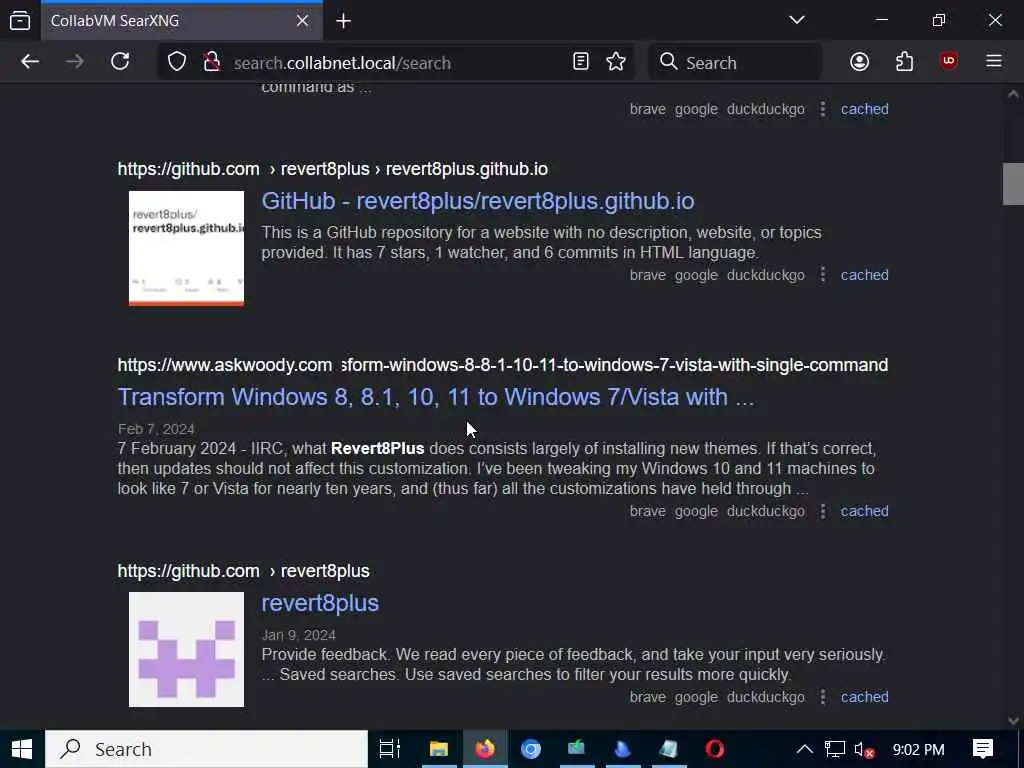
Task: Open a new tab
Action: (344, 21)
